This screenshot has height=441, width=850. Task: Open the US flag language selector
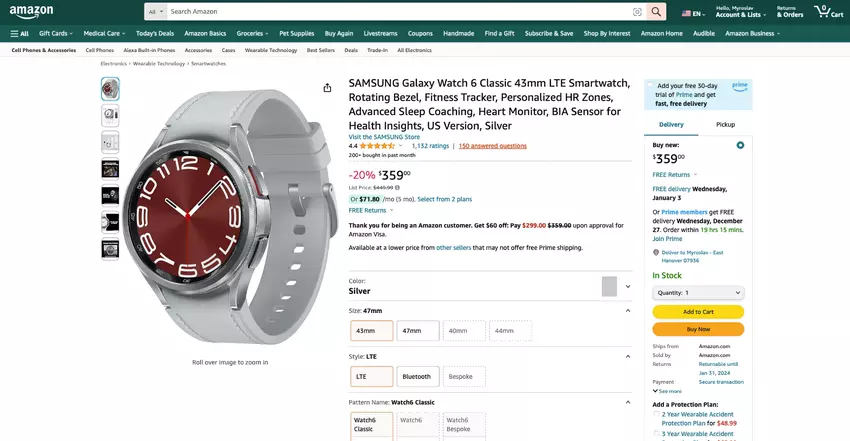point(692,13)
